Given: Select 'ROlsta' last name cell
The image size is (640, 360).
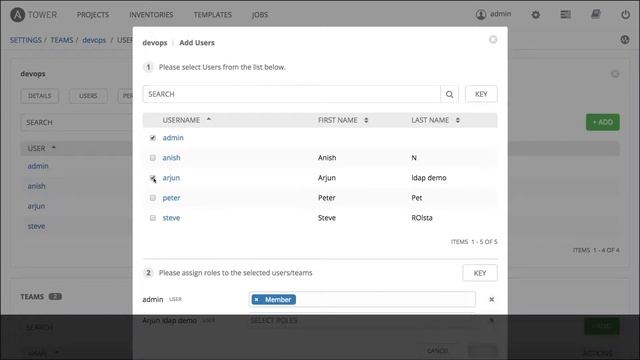Looking at the screenshot, I should [422, 218].
